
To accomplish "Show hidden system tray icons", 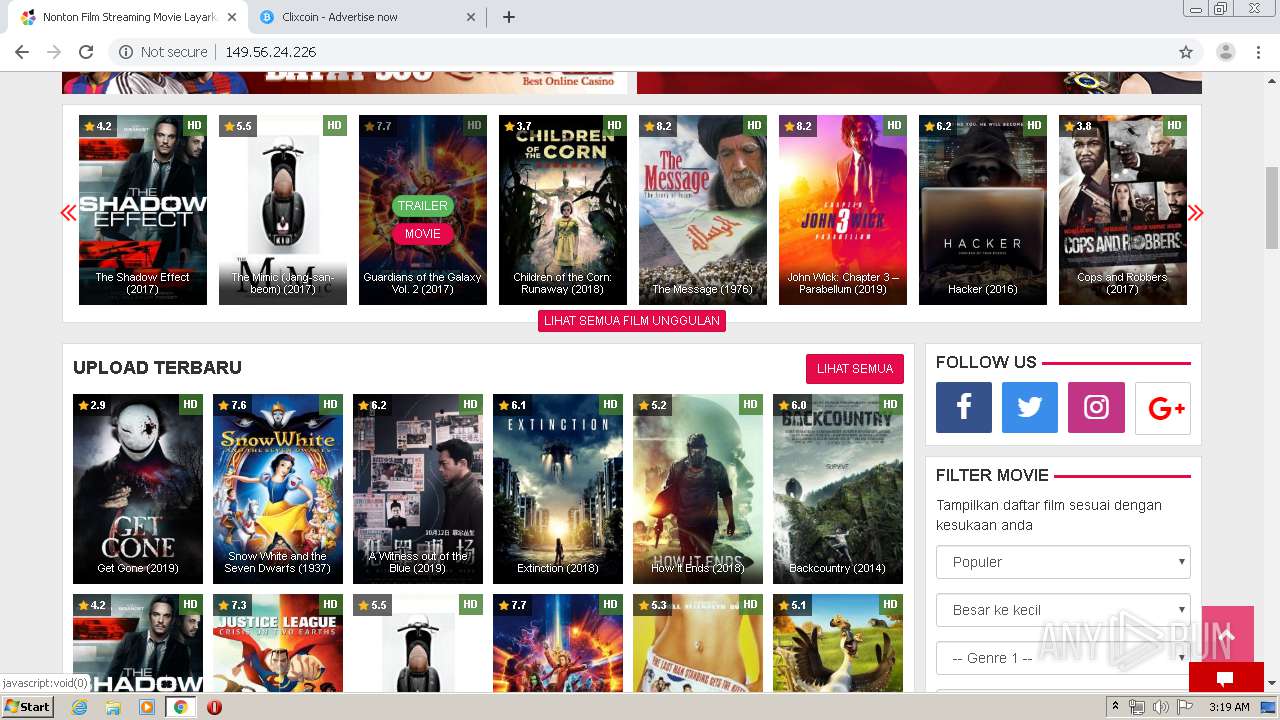I will (1115, 707).
